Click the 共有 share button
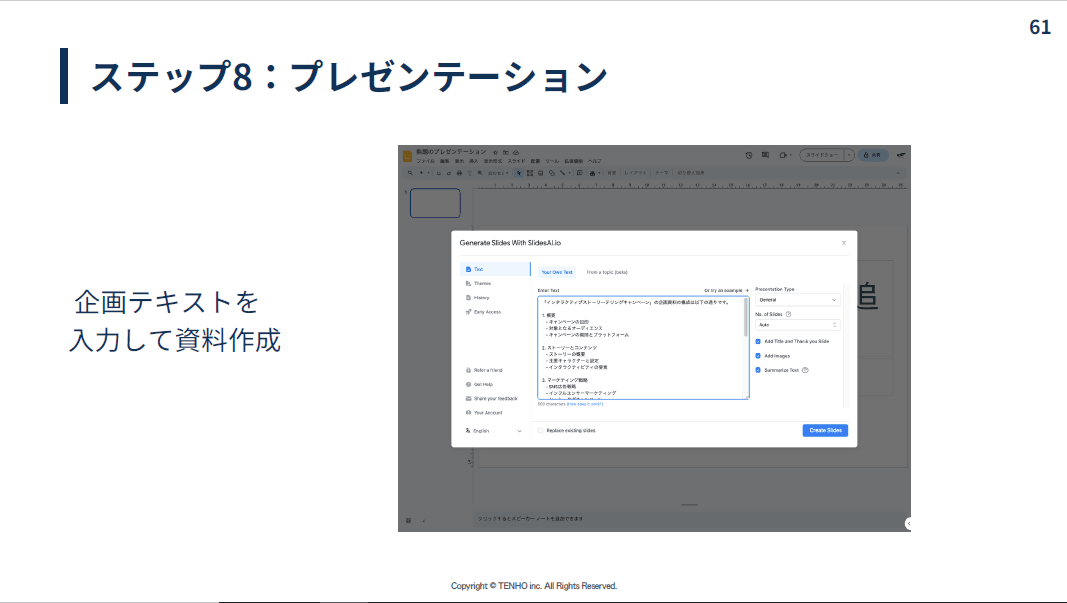Screen dimensions: 1067x603 click(x=873, y=155)
